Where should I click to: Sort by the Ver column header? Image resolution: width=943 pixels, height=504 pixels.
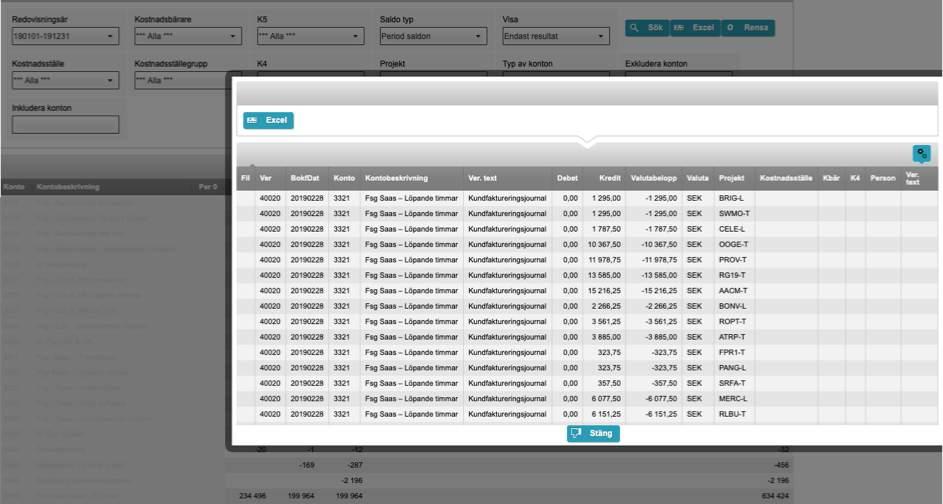265,178
